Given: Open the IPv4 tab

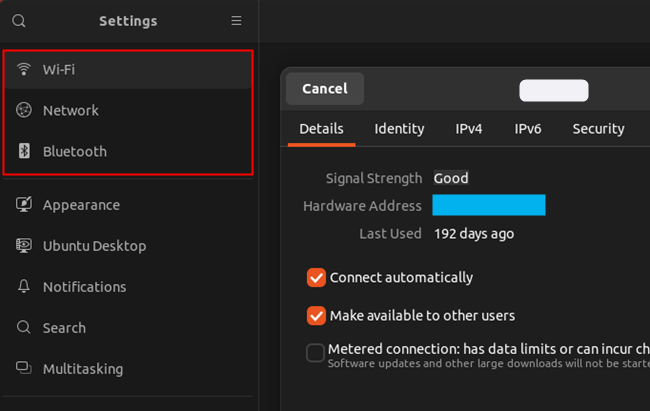Looking at the screenshot, I should (x=469, y=129).
